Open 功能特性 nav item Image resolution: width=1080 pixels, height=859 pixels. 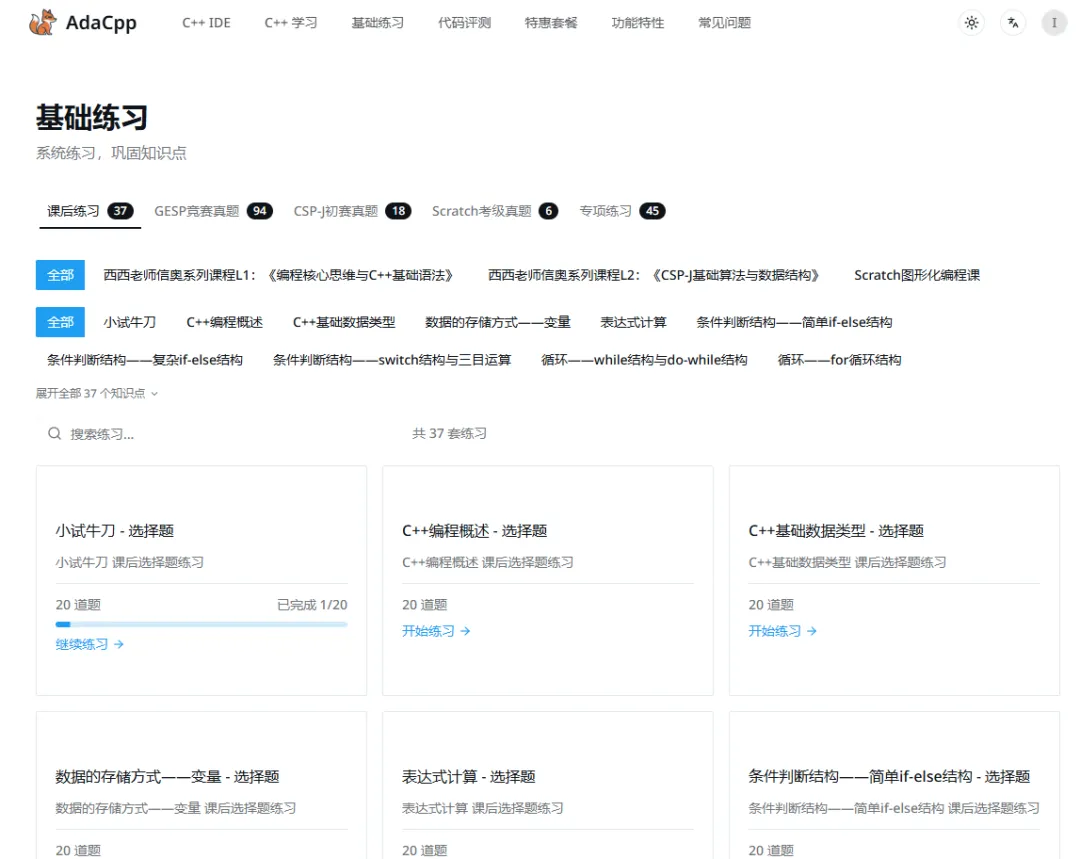(638, 23)
